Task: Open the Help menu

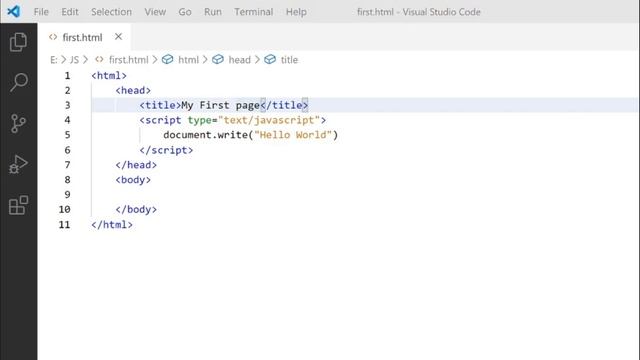Action: coord(296,12)
